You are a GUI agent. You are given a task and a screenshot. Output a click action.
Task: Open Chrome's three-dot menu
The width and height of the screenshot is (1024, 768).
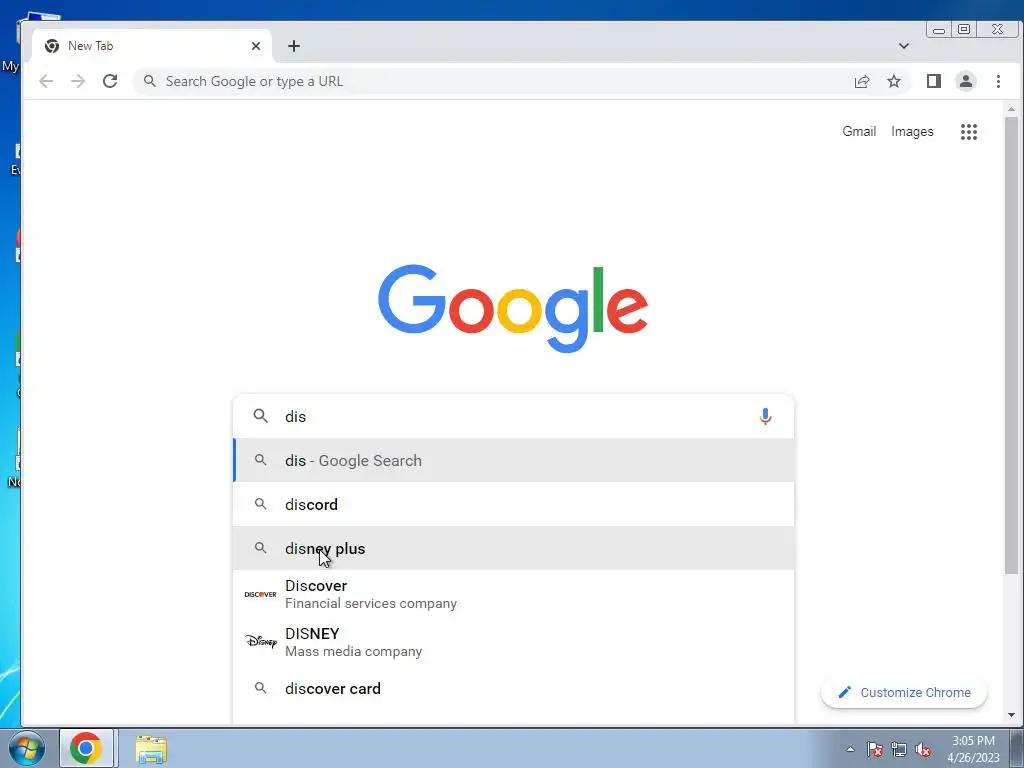point(998,81)
